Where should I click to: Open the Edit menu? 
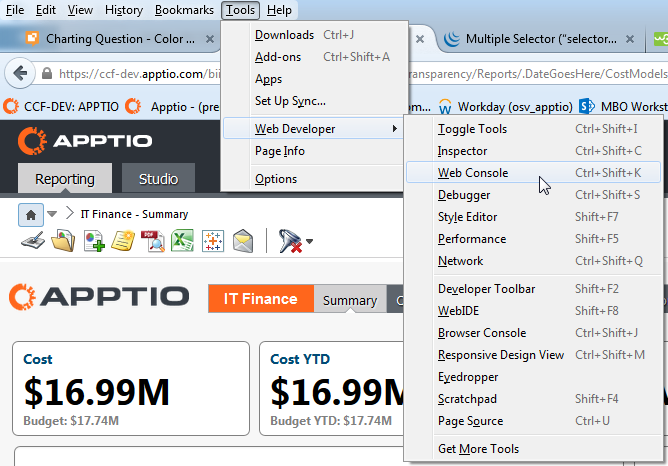(x=46, y=10)
